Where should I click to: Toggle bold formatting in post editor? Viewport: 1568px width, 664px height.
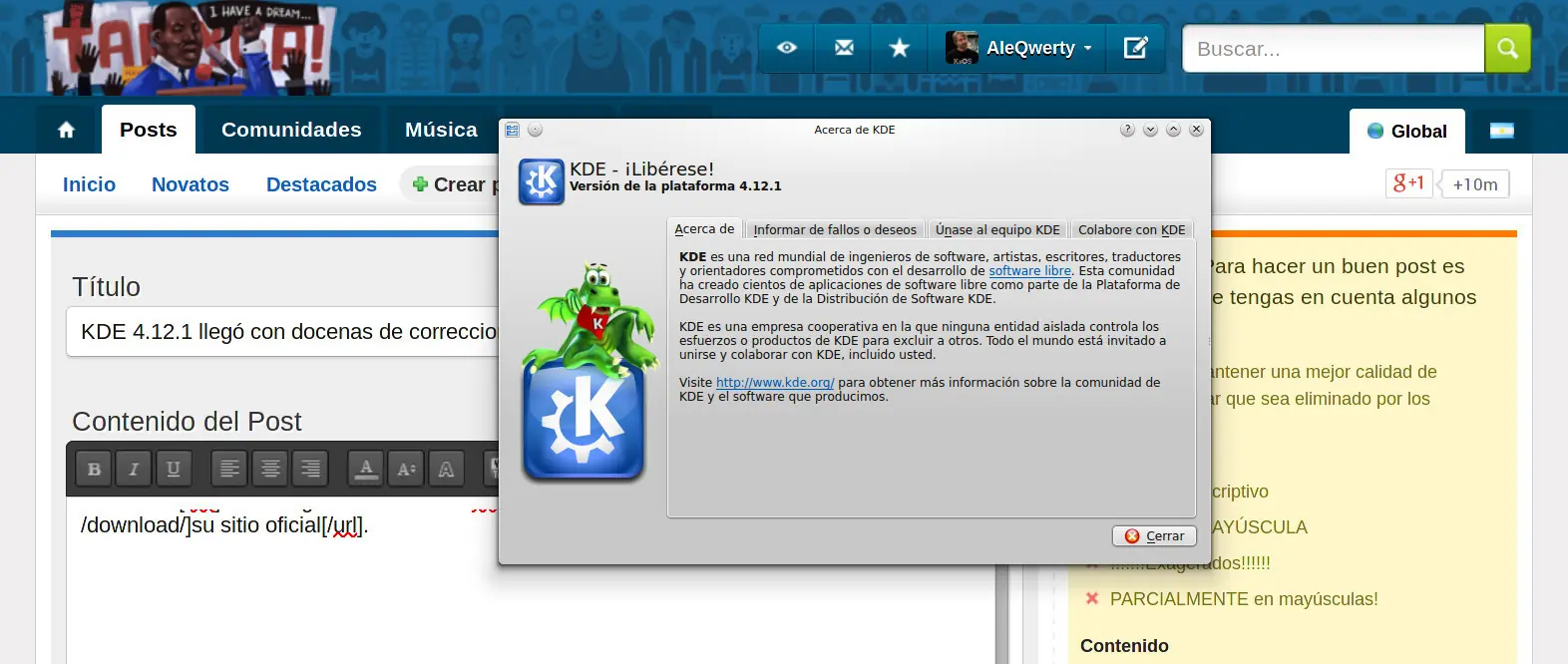click(x=94, y=469)
